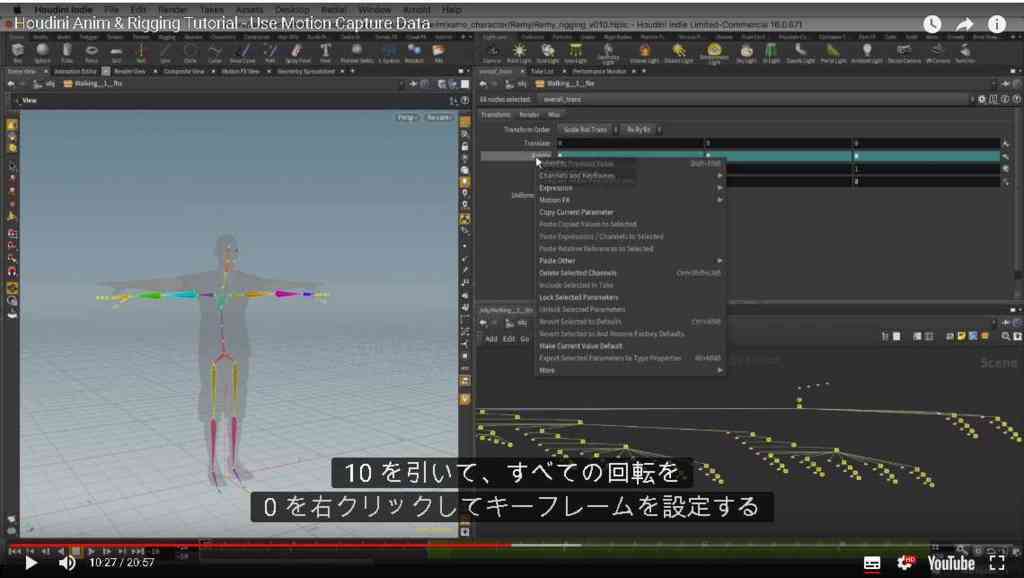Select the Sphere shelf tool
This screenshot has height=578, width=1024.
tap(42, 52)
